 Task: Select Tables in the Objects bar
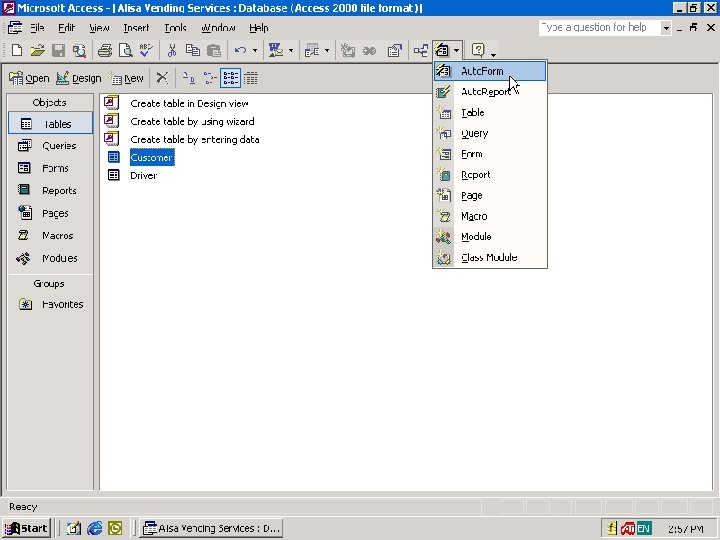point(51,124)
